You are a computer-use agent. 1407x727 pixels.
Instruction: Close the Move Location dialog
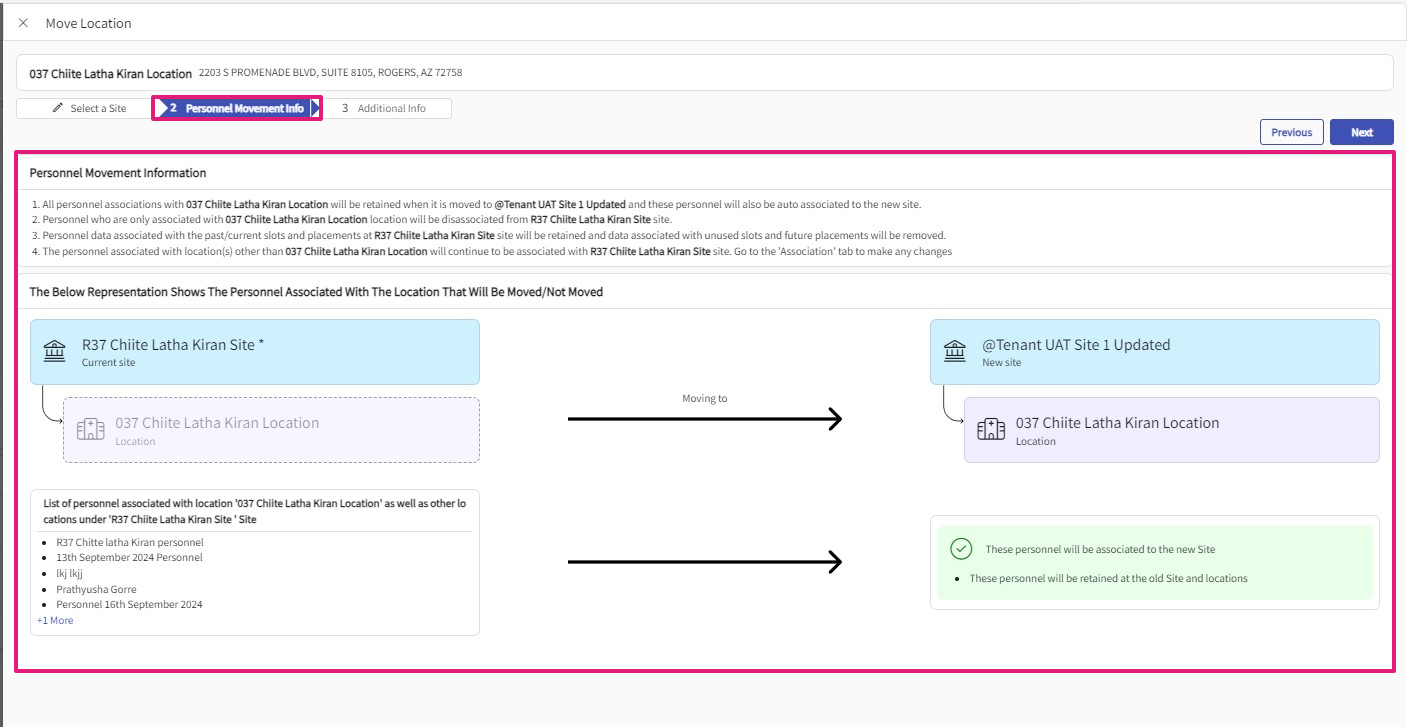[23, 23]
